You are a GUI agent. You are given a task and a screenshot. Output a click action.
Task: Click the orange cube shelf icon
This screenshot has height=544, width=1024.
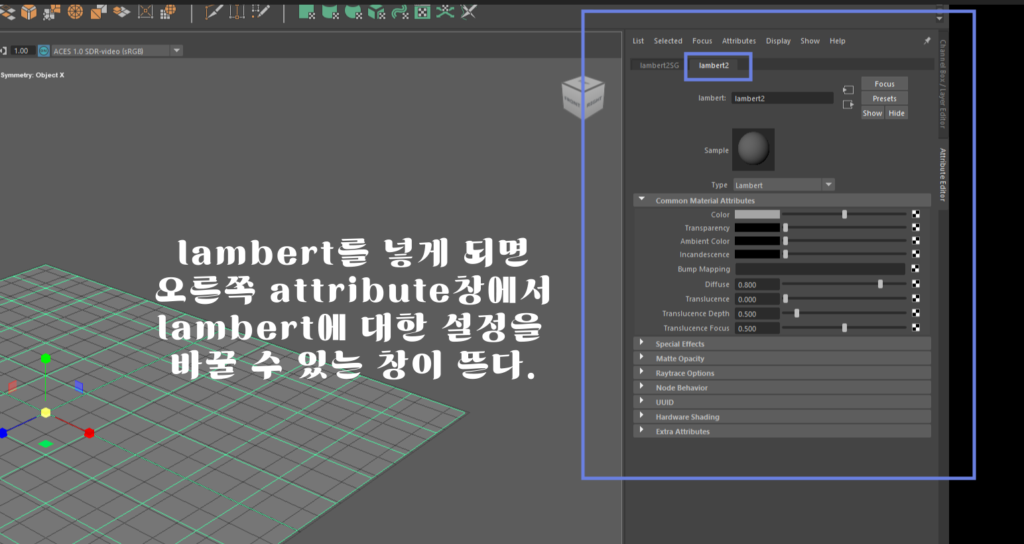29,11
